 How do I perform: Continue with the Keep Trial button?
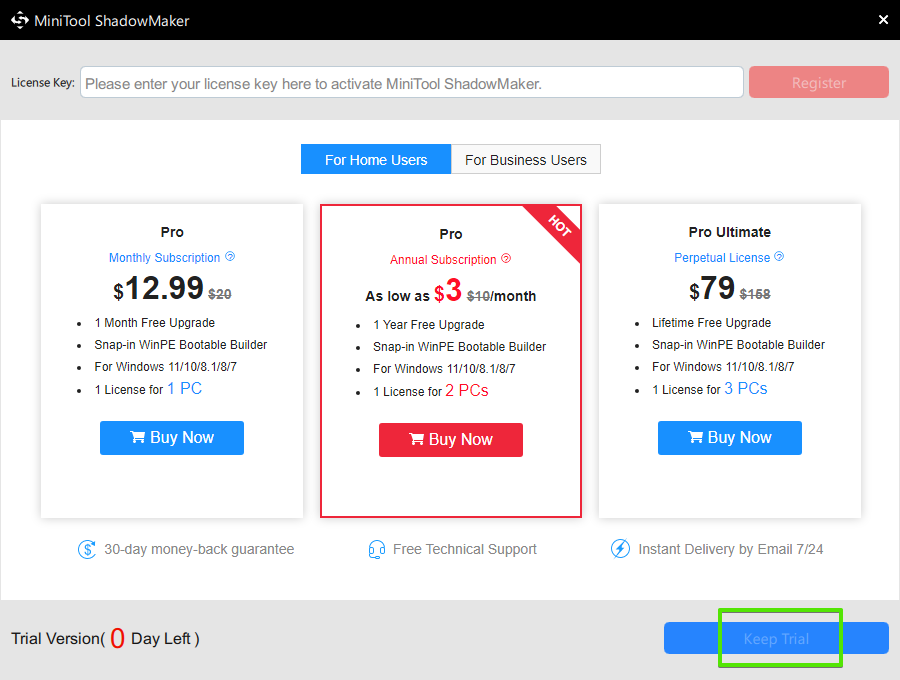click(x=776, y=638)
